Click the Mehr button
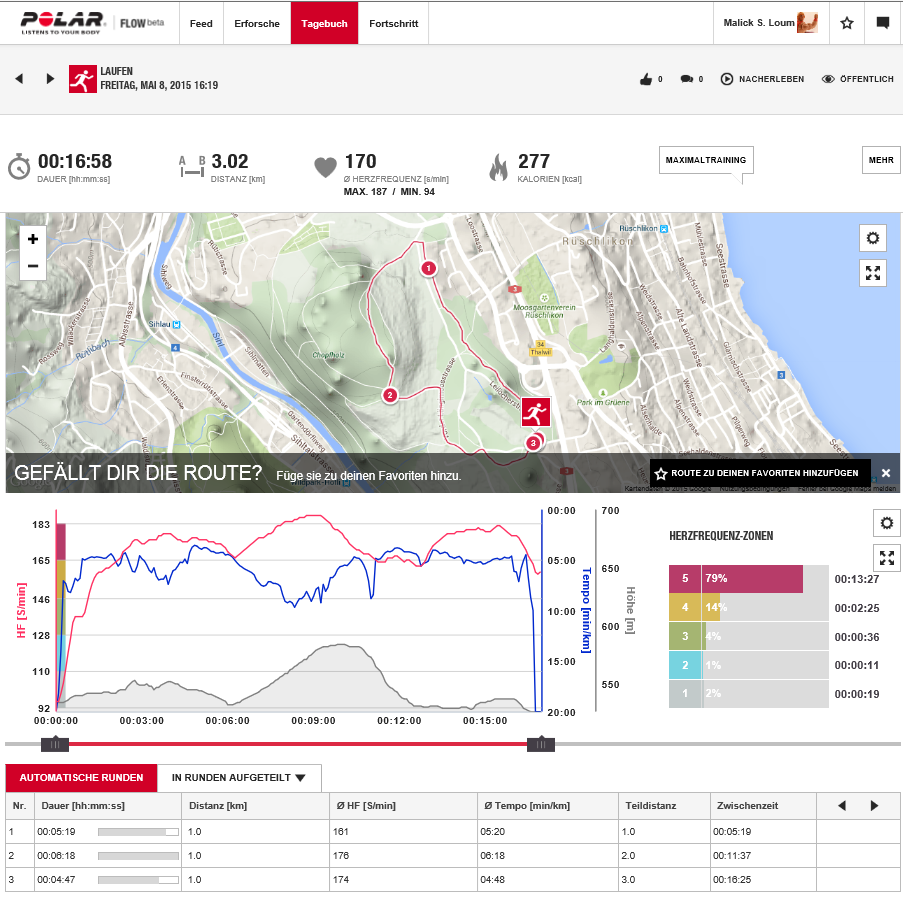 (x=881, y=160)
